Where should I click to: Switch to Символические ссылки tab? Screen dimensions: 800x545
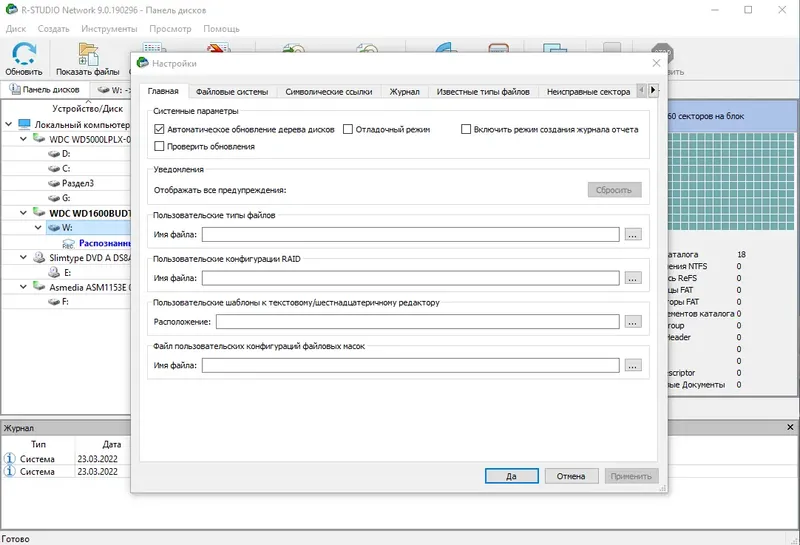coord(329,92)
